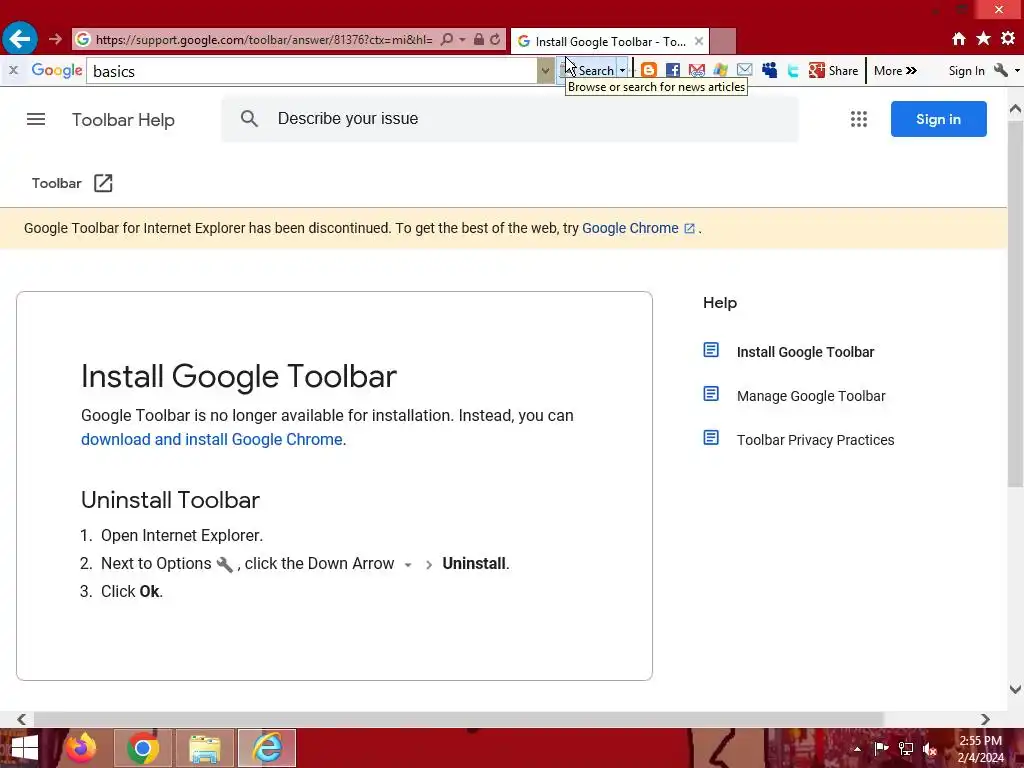Open toolbar Options wrench icon
This screenshot has height=768, width=1024.
pos(1000,71)
